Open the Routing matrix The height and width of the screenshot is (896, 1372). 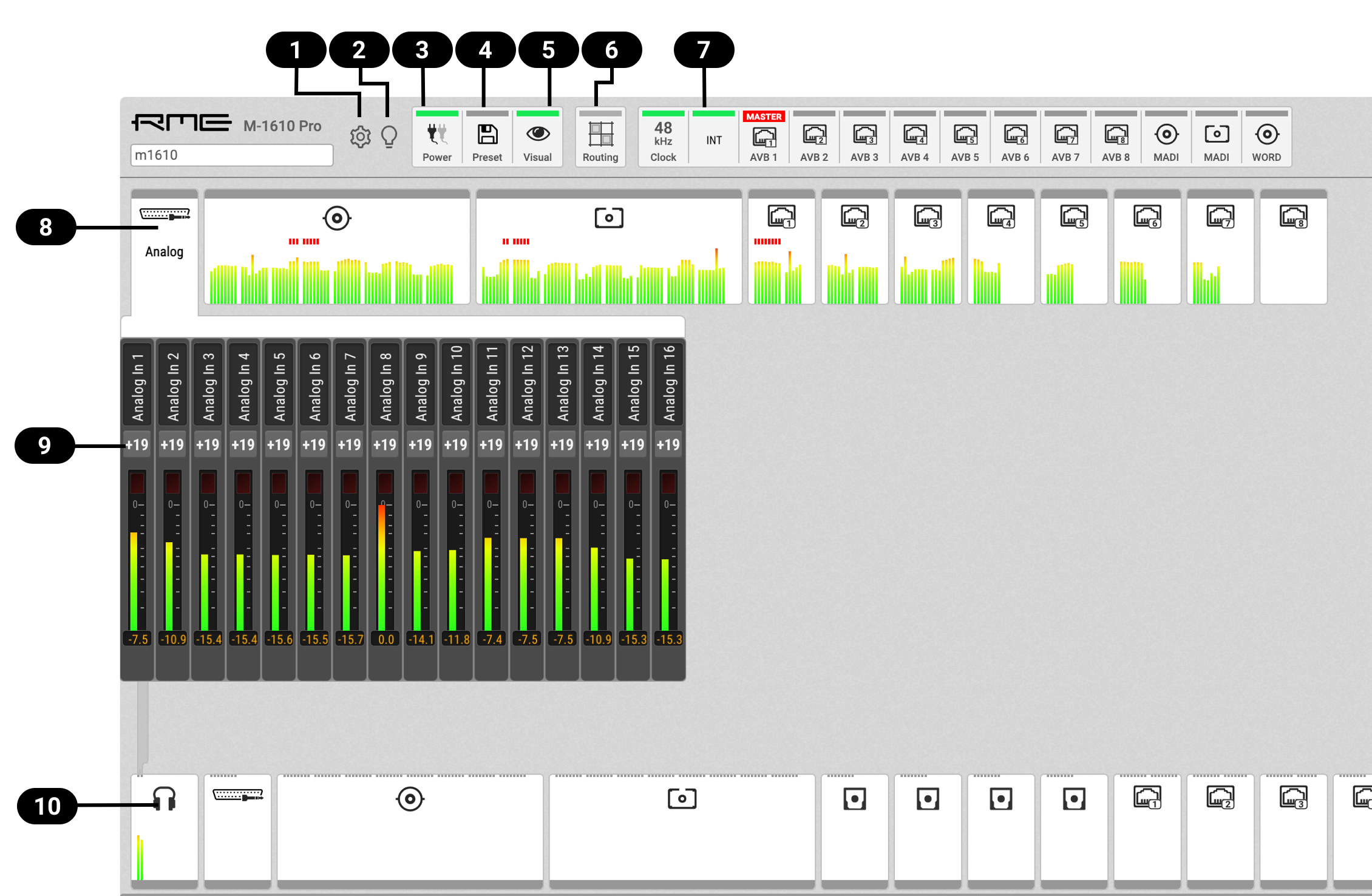pyautogui.click(x=600, y=137)
